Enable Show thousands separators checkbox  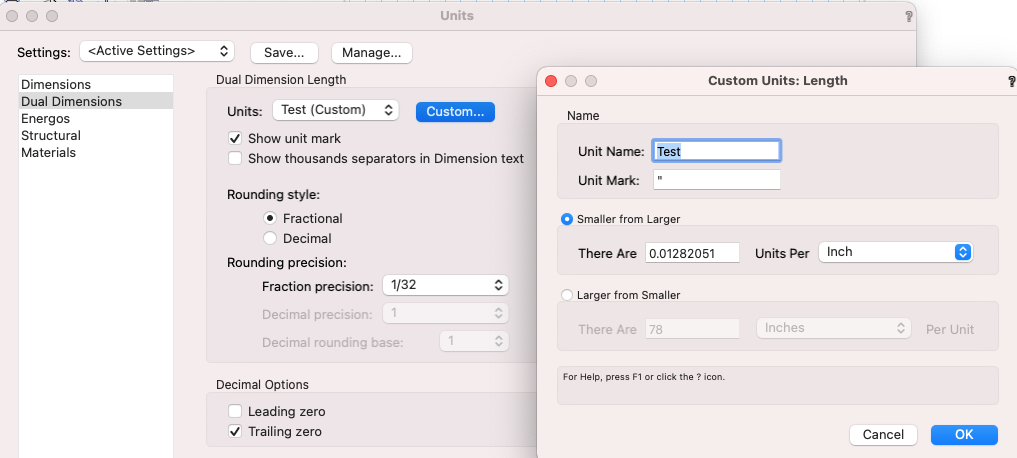coord(235,158)
